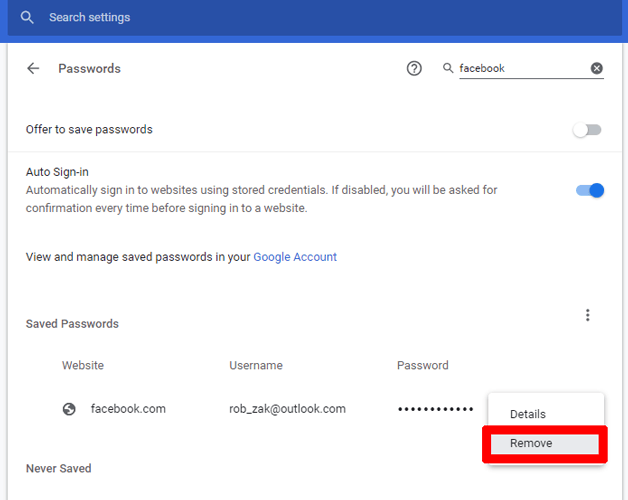The width and height of the screenshot is (628, 500).
Task: Click the Username column header
Action: point(256,365)
